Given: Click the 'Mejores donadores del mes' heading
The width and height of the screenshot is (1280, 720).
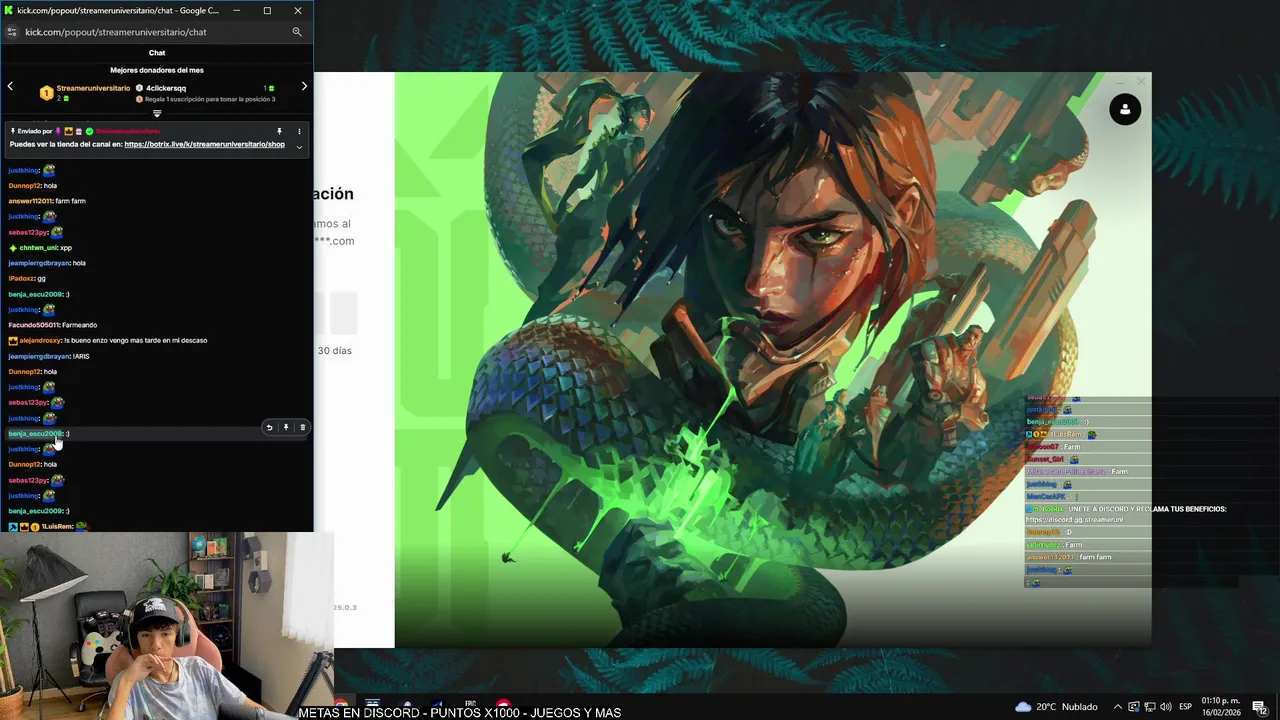Looking at the screenshot, I should 157,70.
